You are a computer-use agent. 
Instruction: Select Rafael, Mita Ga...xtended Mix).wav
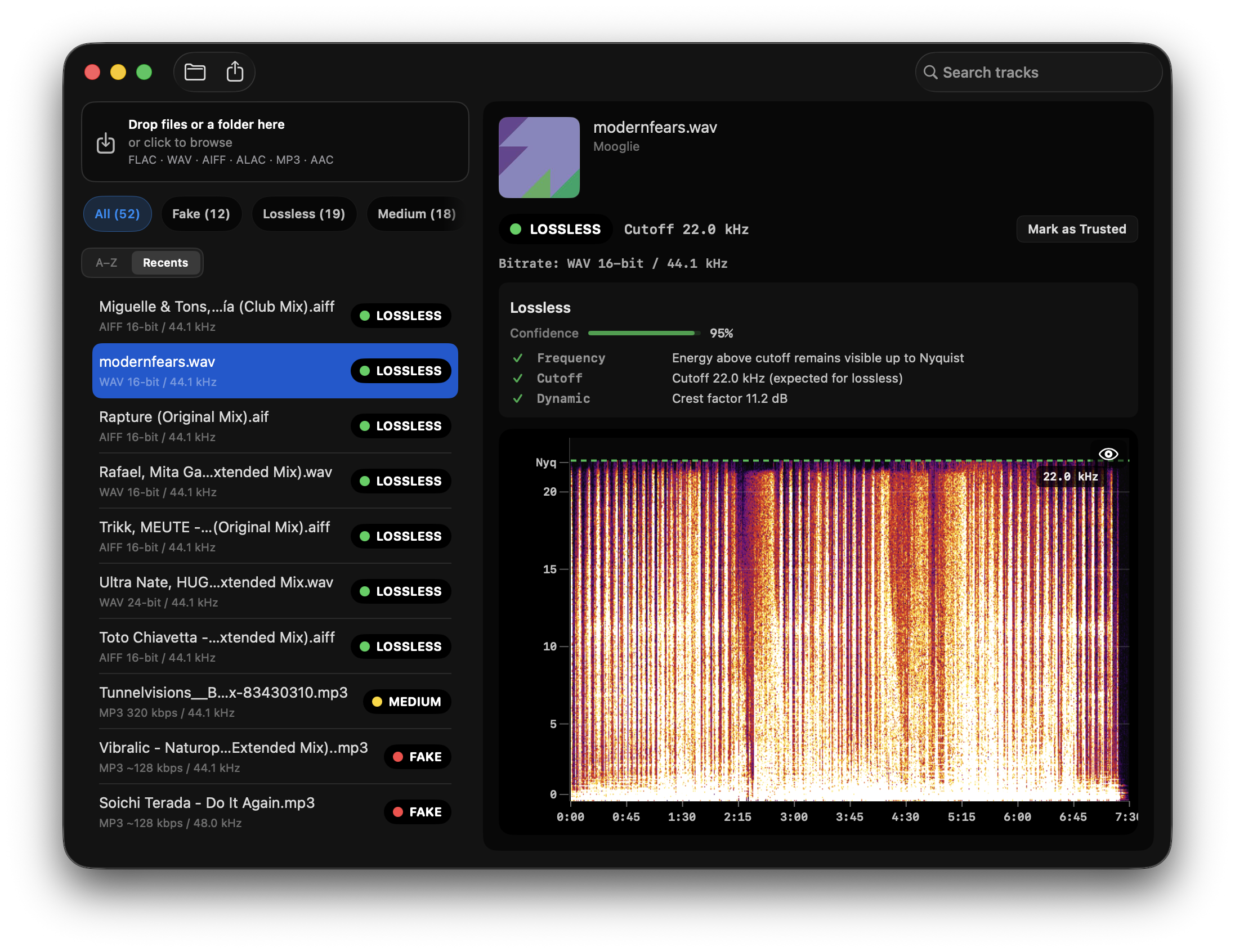275,481
